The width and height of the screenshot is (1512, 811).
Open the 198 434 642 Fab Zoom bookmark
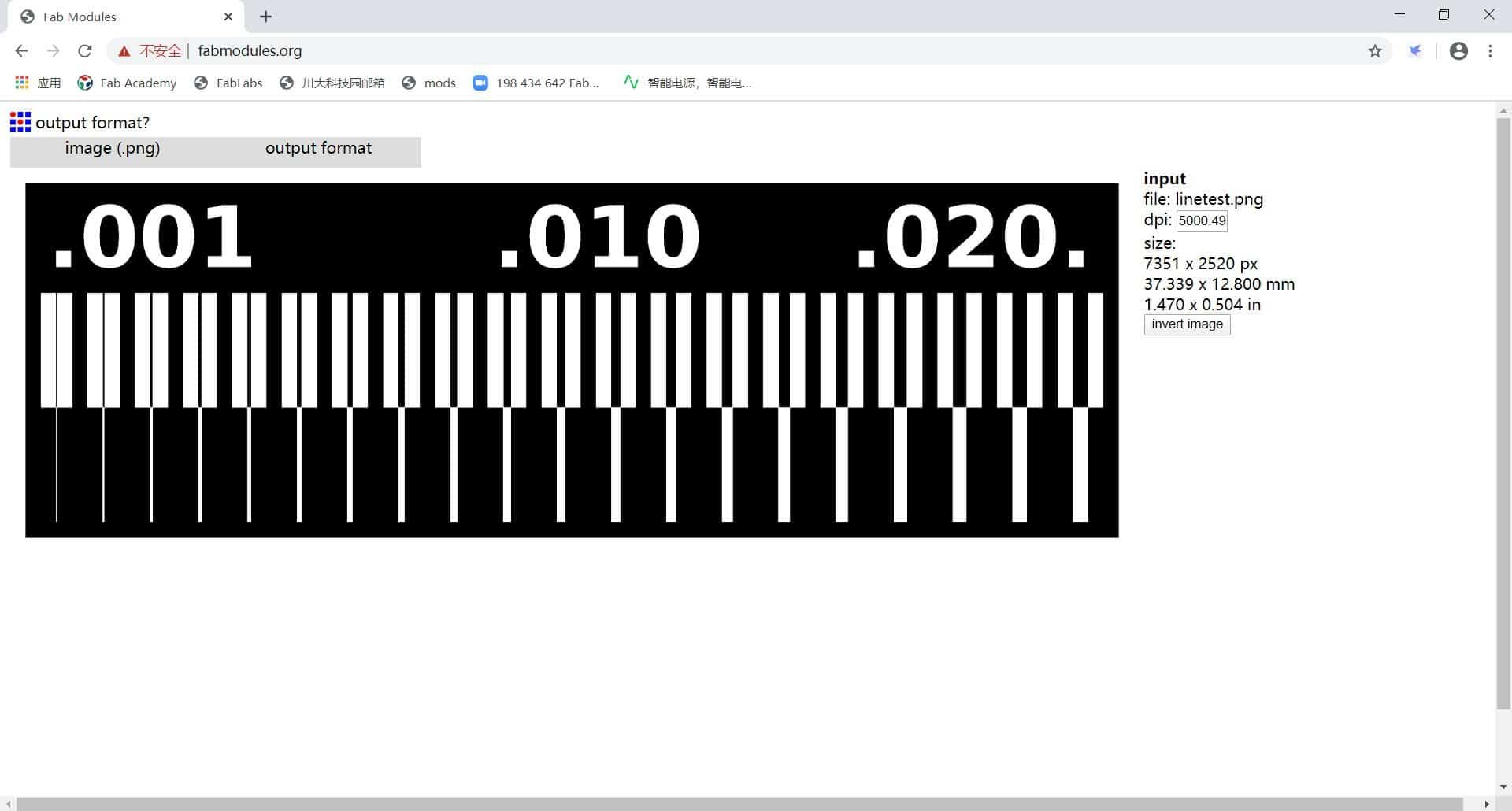point(536,83)
